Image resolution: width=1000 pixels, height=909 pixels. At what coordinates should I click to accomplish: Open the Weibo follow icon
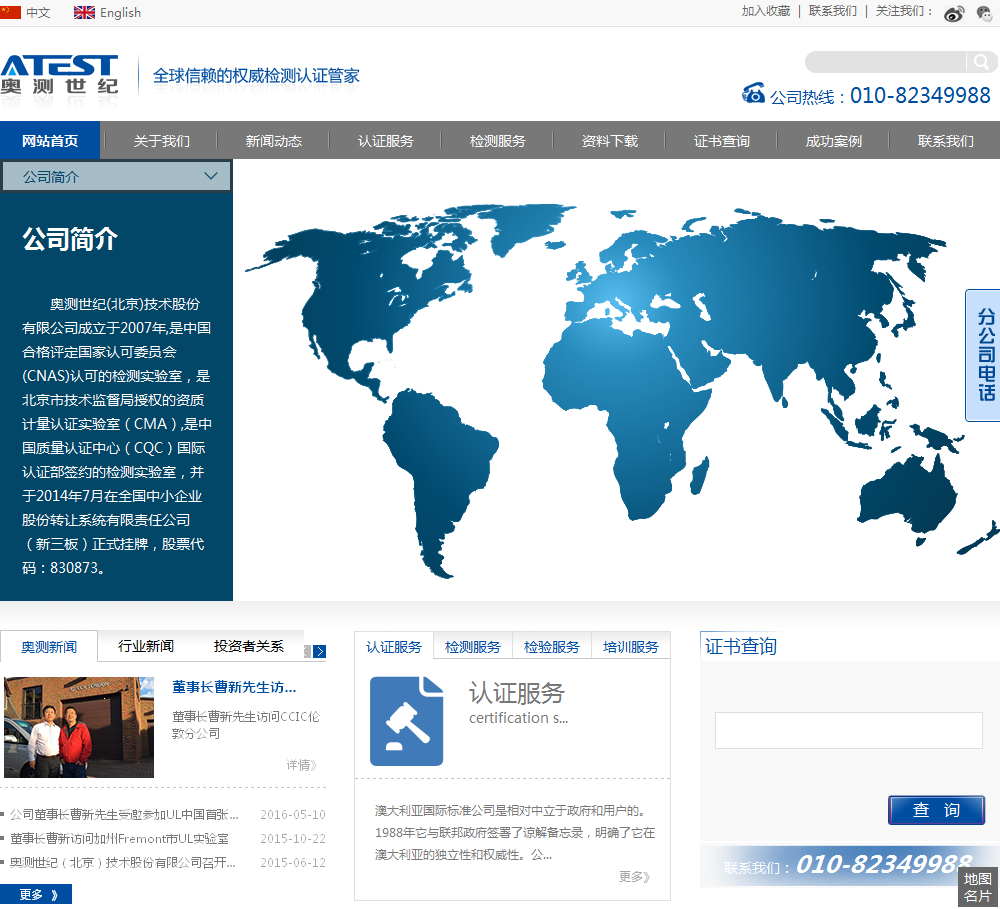click(953, 13)
